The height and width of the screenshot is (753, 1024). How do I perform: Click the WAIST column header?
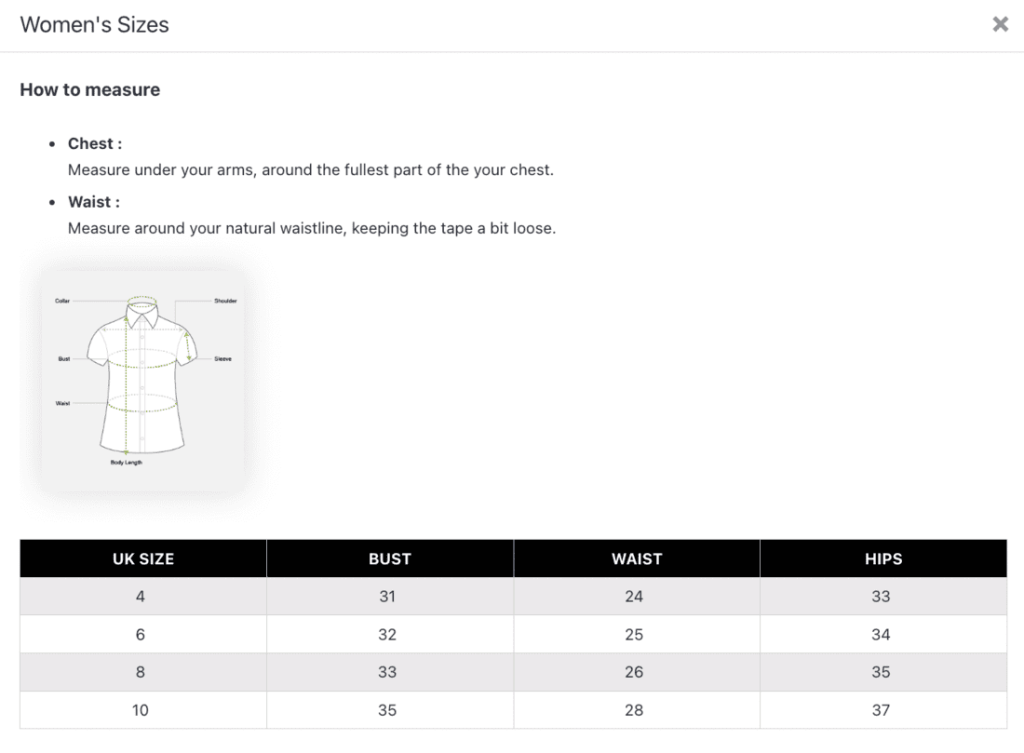[x=637, y=558]
